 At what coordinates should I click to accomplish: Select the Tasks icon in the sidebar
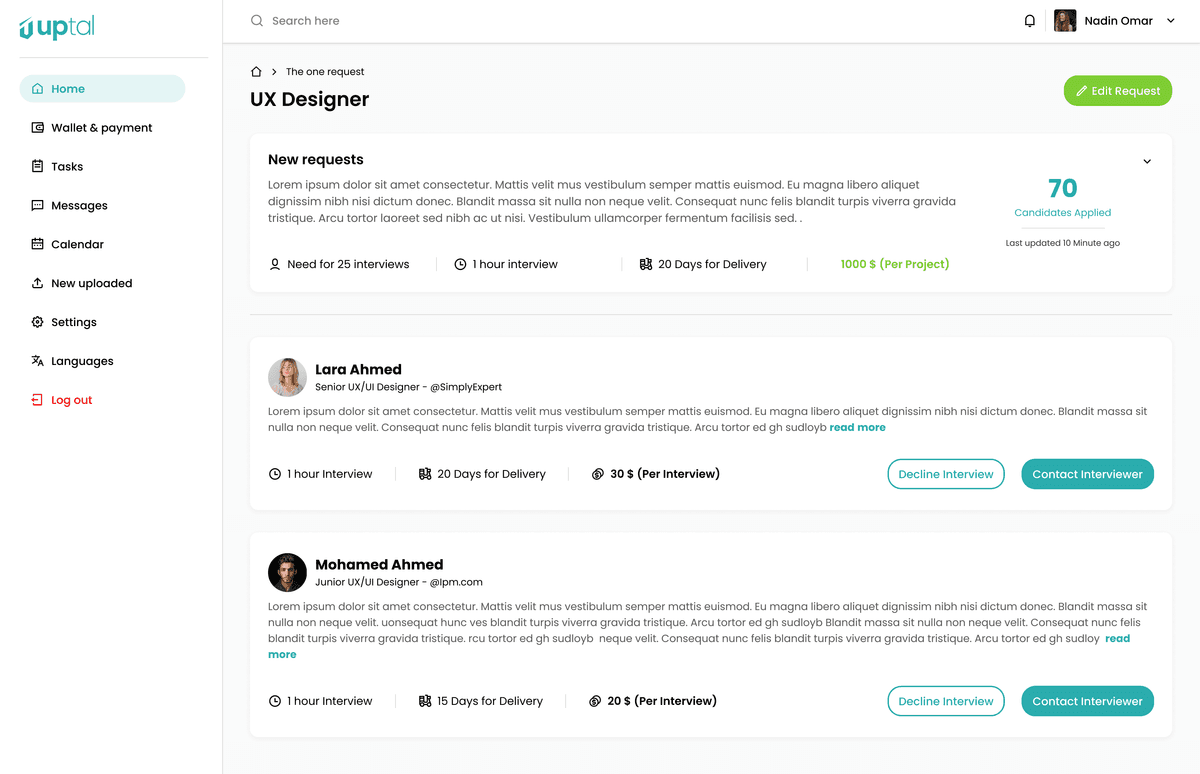66,166
